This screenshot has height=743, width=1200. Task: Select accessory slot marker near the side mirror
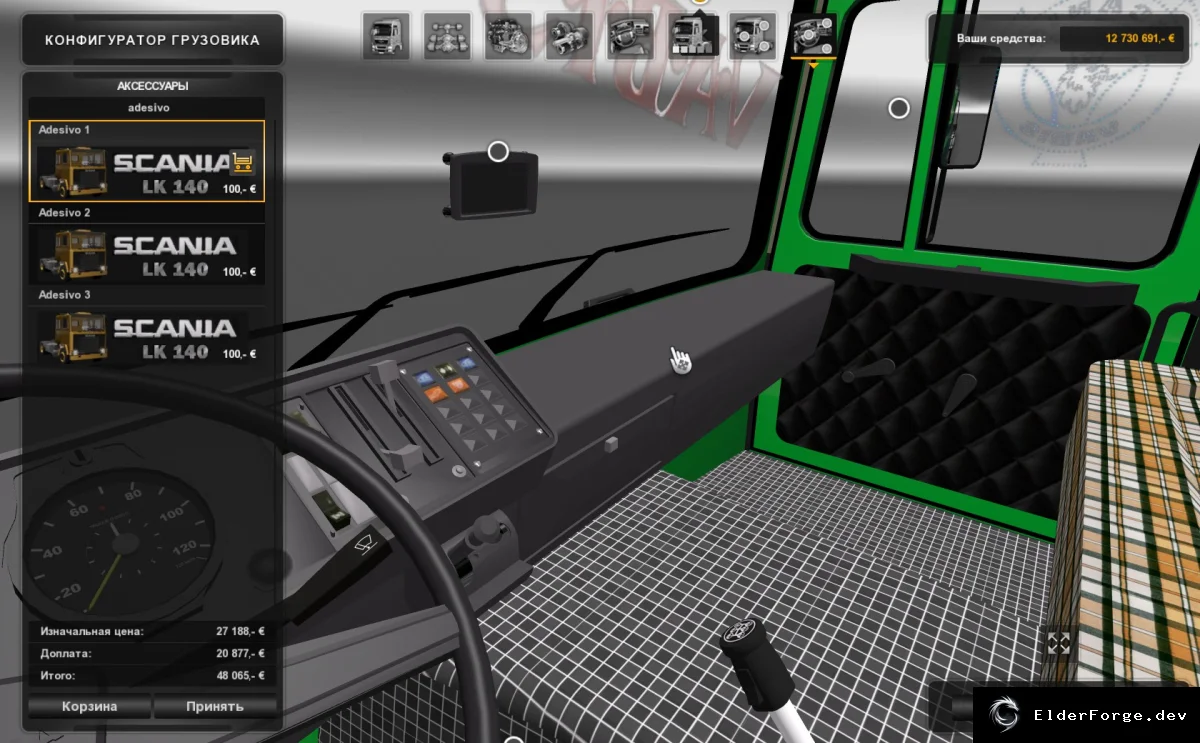[899, 108]
